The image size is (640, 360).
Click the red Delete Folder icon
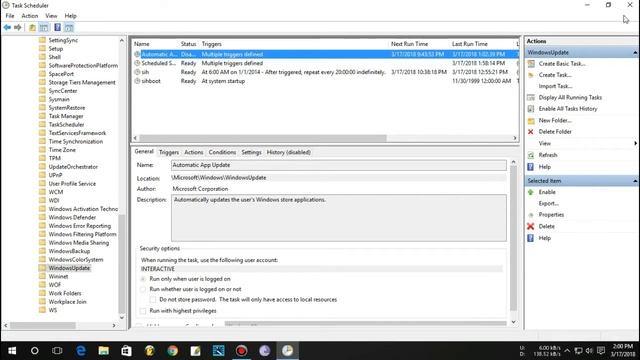[x=531, y=132]
